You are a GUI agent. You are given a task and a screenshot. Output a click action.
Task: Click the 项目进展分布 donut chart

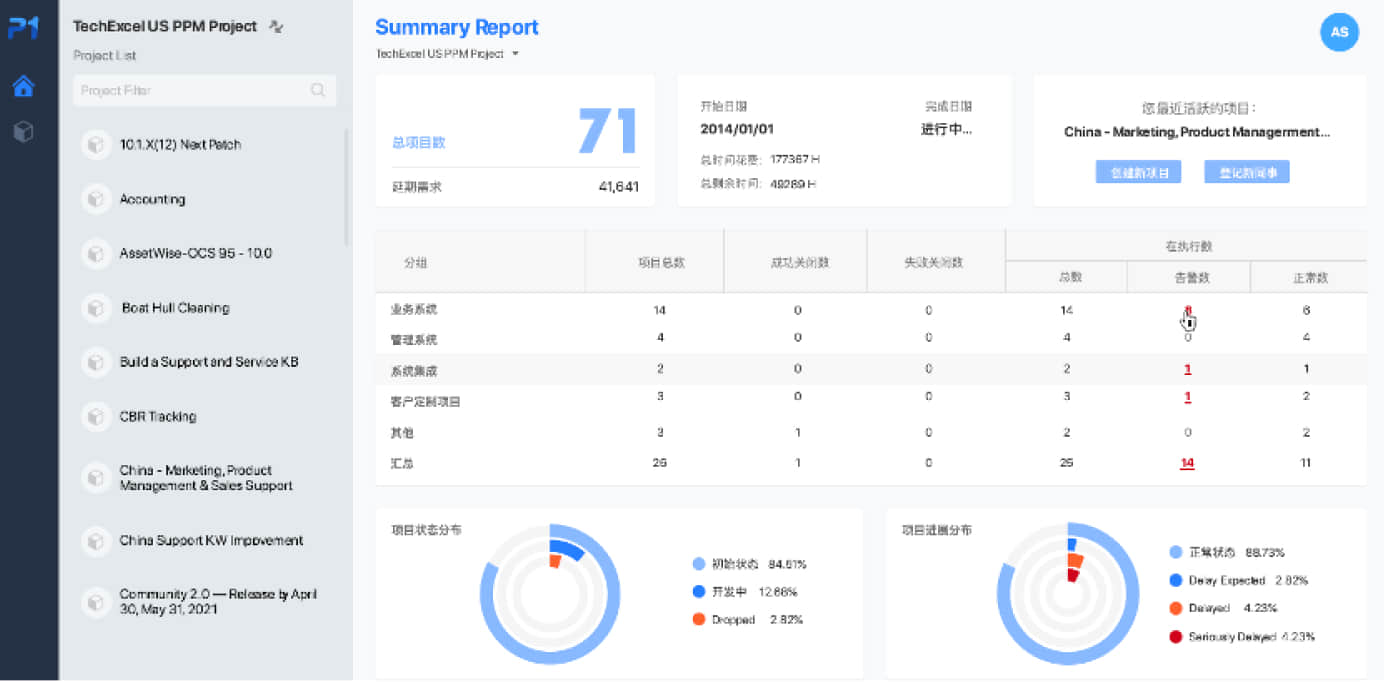(1068, 594)
